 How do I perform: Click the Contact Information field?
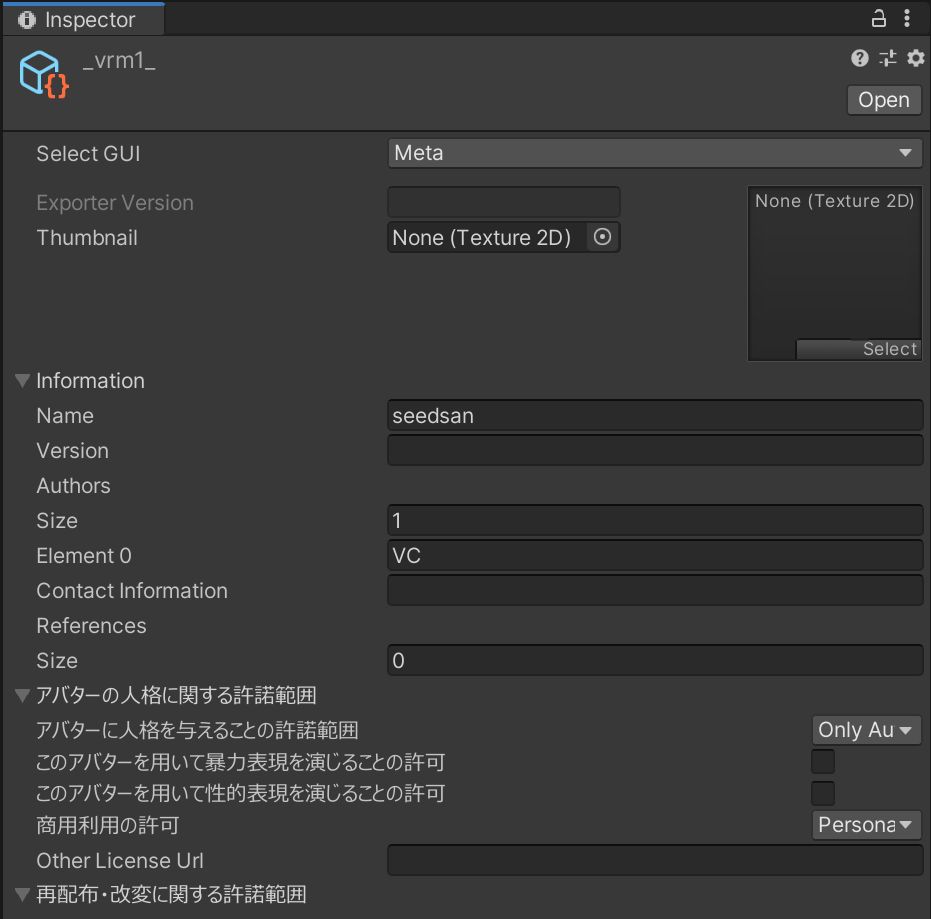point(655,591)
